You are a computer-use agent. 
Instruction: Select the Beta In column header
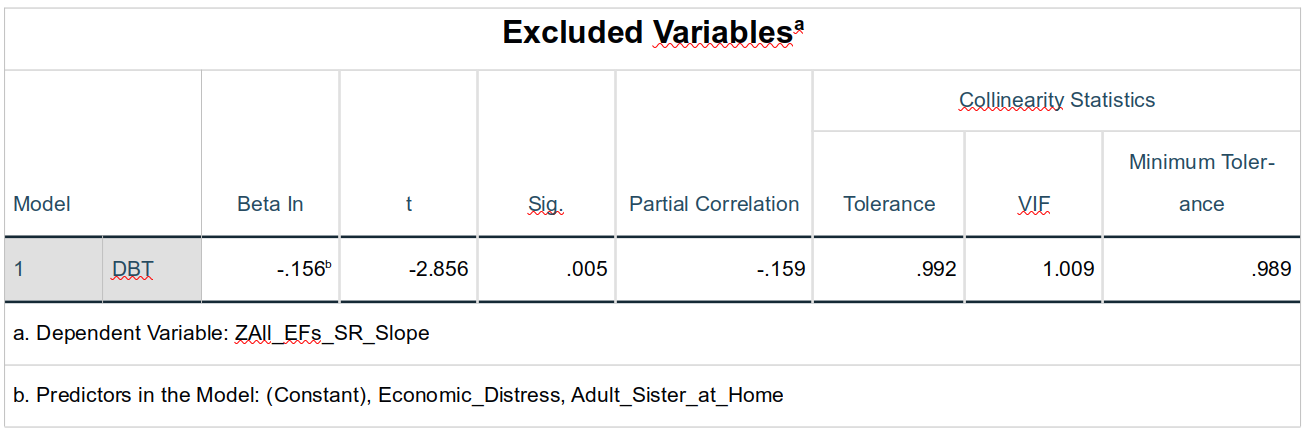point(270,204)
